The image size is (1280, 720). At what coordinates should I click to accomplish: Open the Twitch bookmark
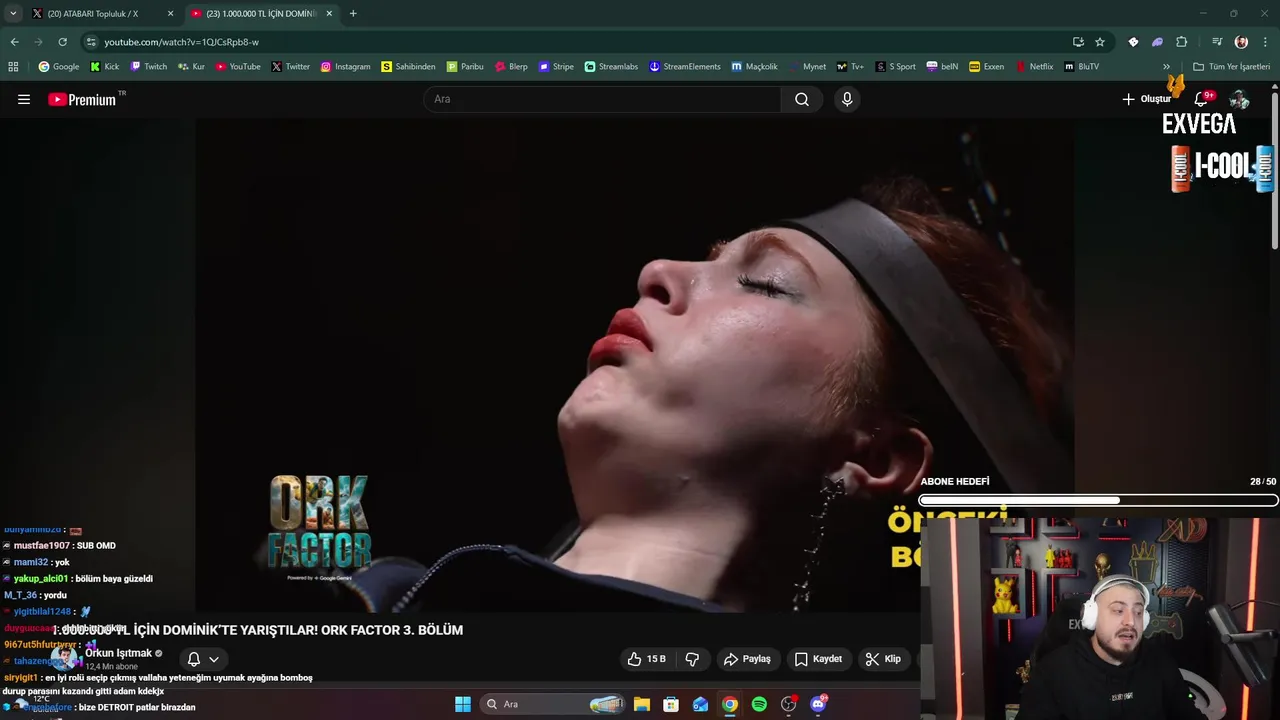tap(149, 67)
